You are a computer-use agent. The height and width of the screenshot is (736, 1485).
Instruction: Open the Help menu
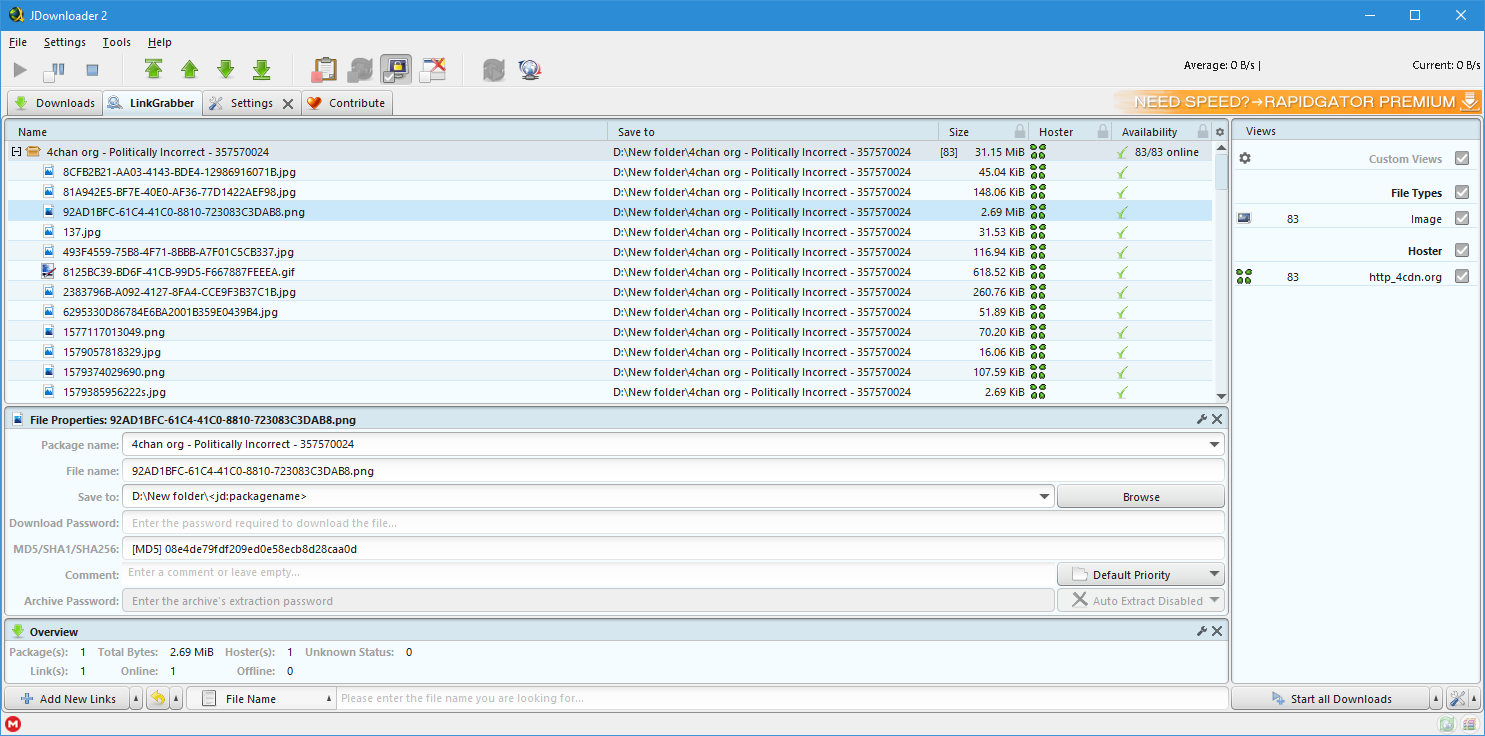pos(159,42)
